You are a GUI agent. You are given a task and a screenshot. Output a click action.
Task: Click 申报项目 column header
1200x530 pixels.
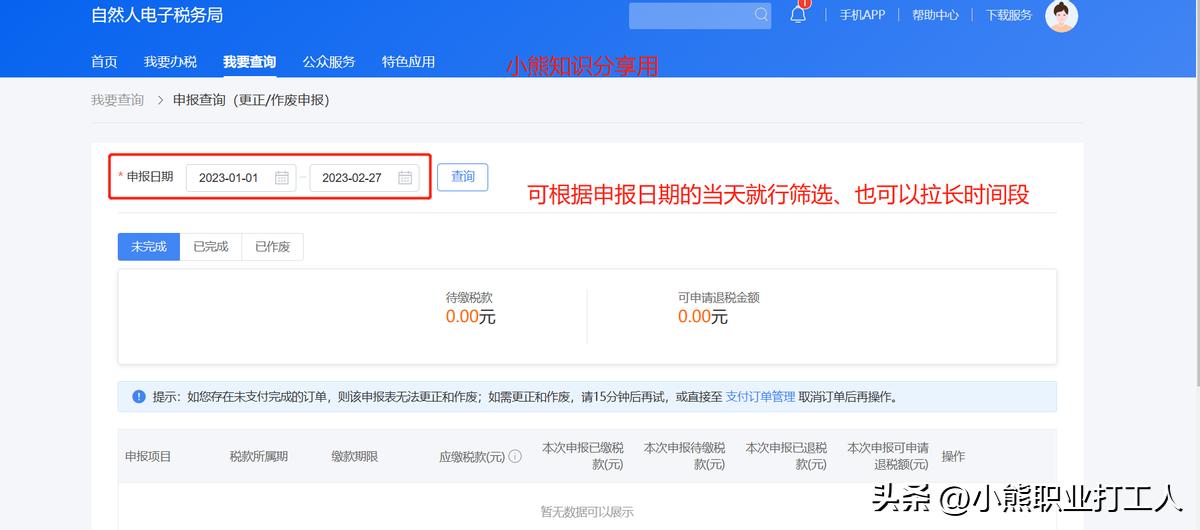pyautogui.click(x=148, y=457)
